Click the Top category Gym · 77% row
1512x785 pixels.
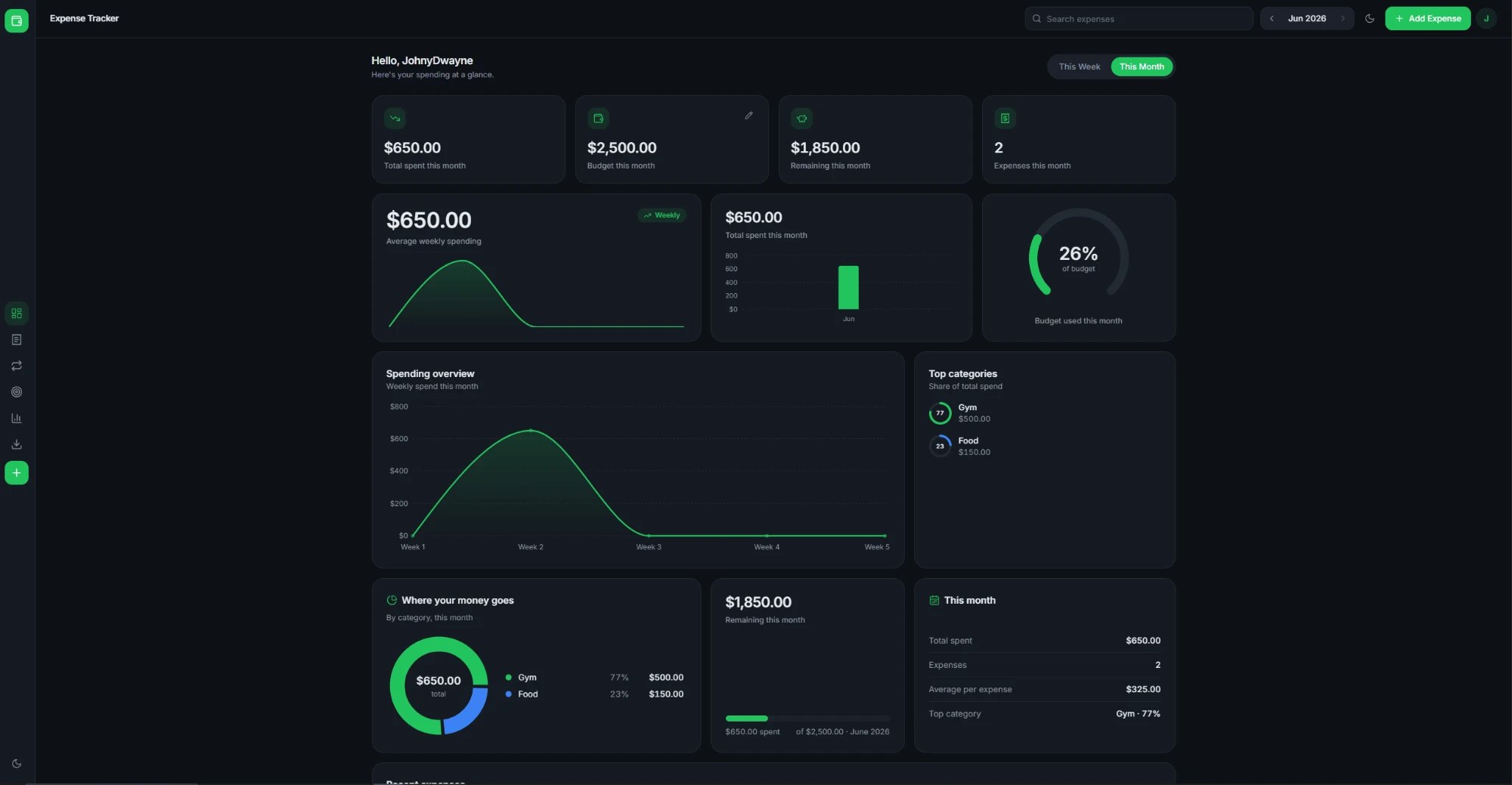click(1044, 714)
